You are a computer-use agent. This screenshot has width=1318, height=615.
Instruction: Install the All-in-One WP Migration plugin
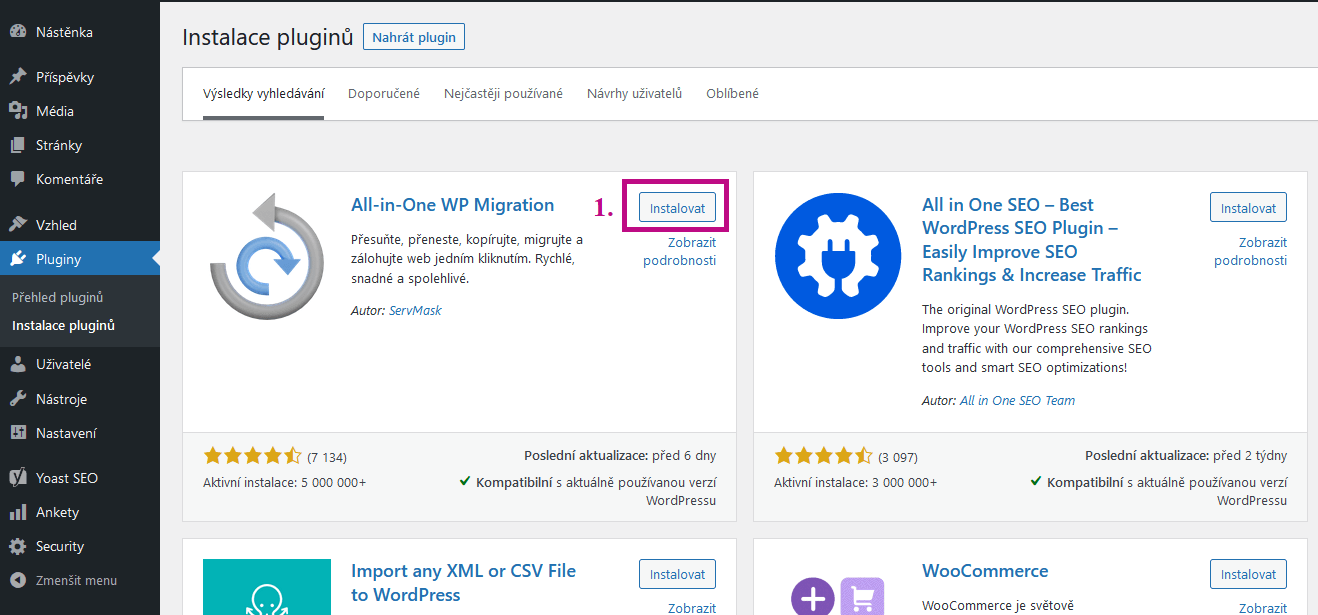(x=677, y=208)
